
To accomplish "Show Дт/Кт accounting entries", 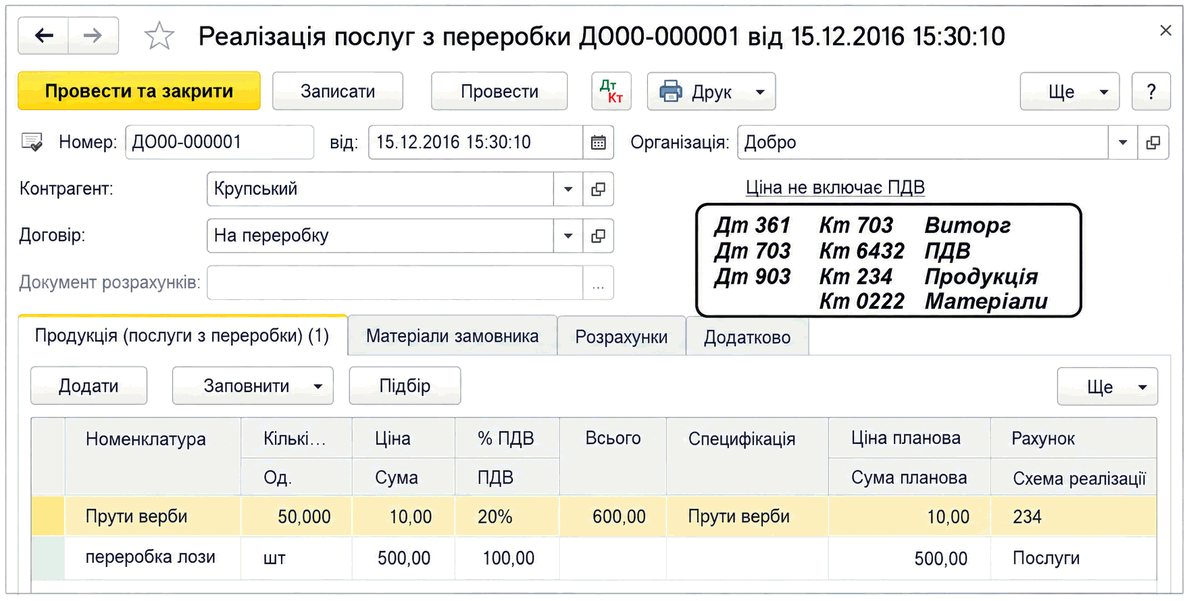I will 610,92.
